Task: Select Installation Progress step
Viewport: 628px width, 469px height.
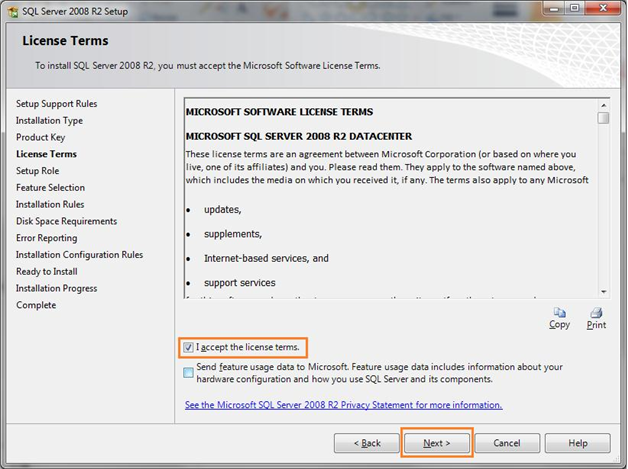Action: pyautogui.click(x=56, y=288)
